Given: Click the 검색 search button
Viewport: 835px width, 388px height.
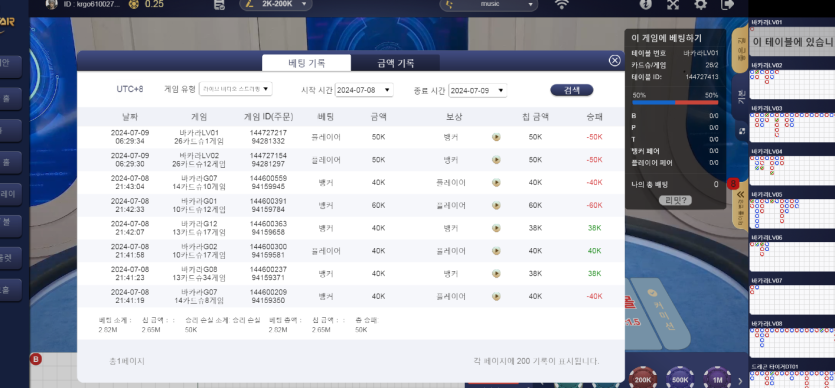Looking at the screenshot, I should [x=571, y=90].
